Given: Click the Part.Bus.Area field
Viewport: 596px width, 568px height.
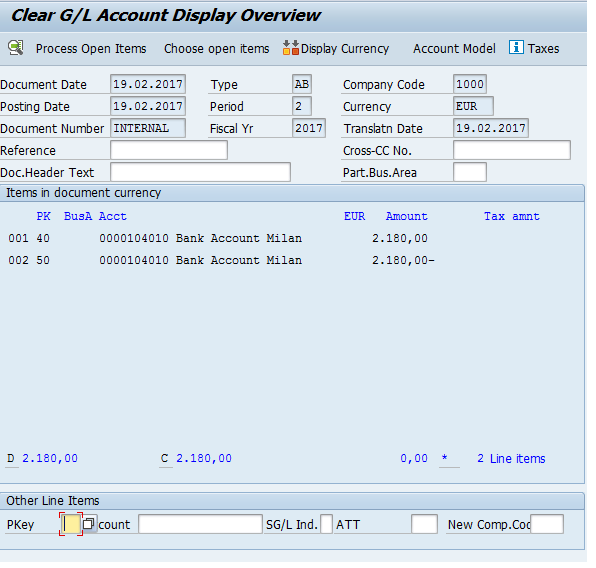Looking at the screenshot, I should 470,172.
